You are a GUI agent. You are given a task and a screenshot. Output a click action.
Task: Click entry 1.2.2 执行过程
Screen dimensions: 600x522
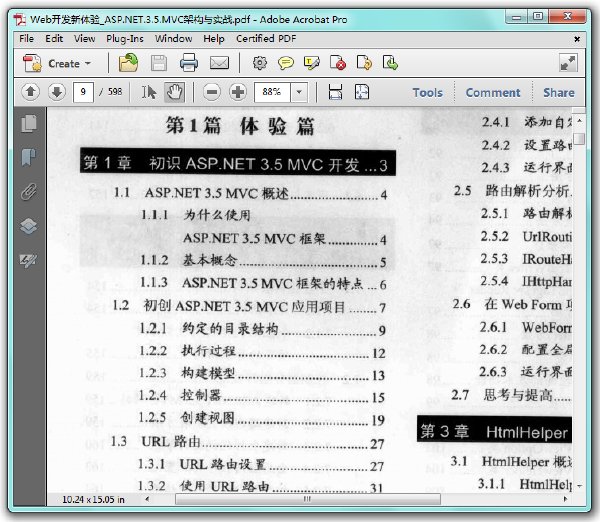tap(262, 352)
